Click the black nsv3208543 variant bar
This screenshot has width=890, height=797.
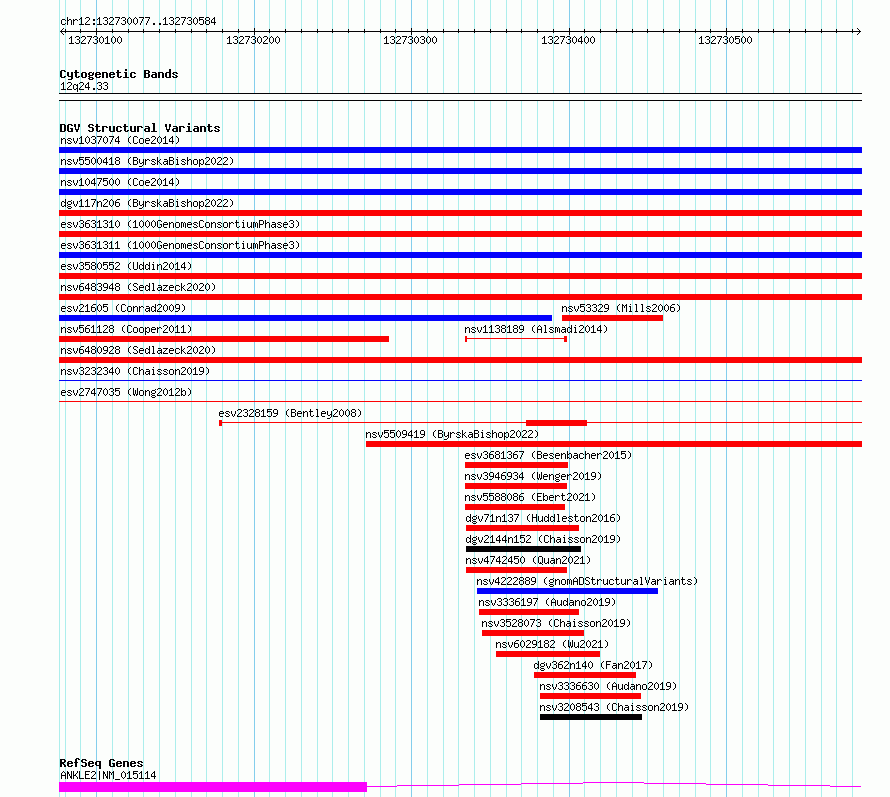pyautogui.click(x=591, y=717)
